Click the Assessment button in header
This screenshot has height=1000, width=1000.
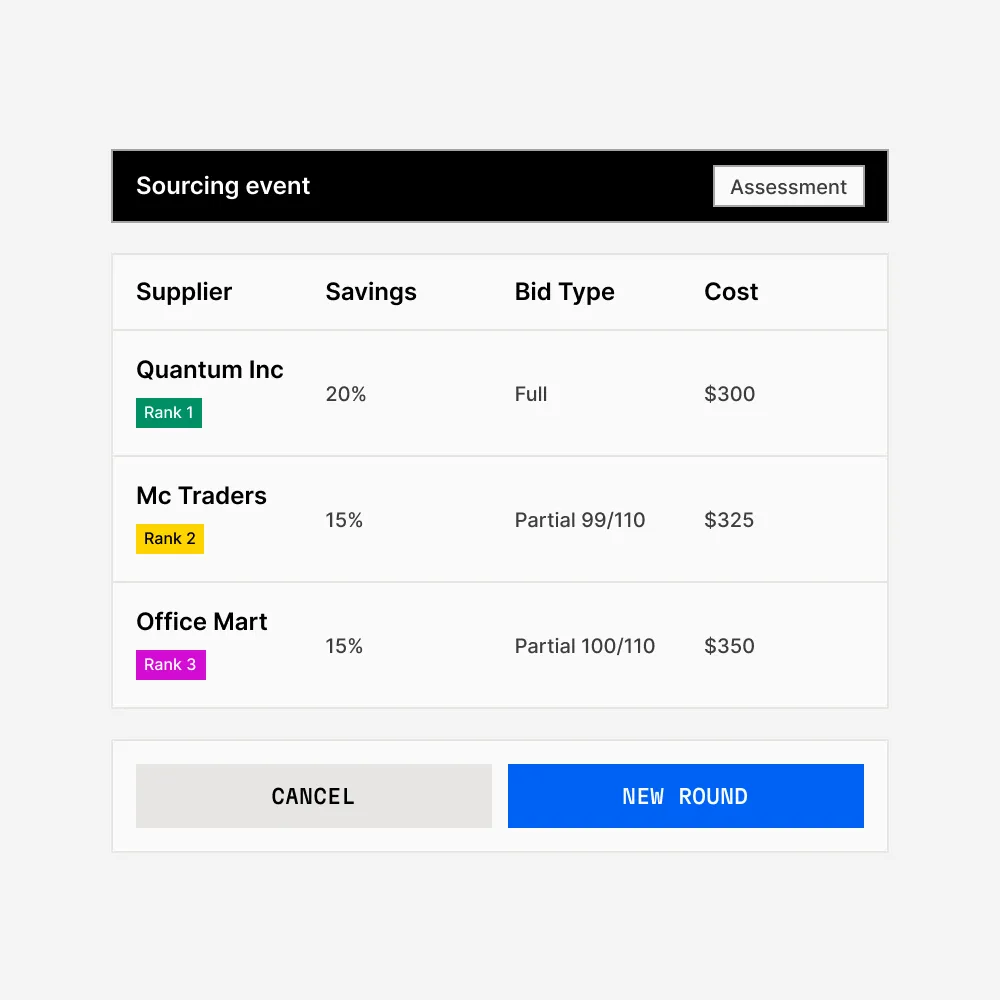[788, 187]
